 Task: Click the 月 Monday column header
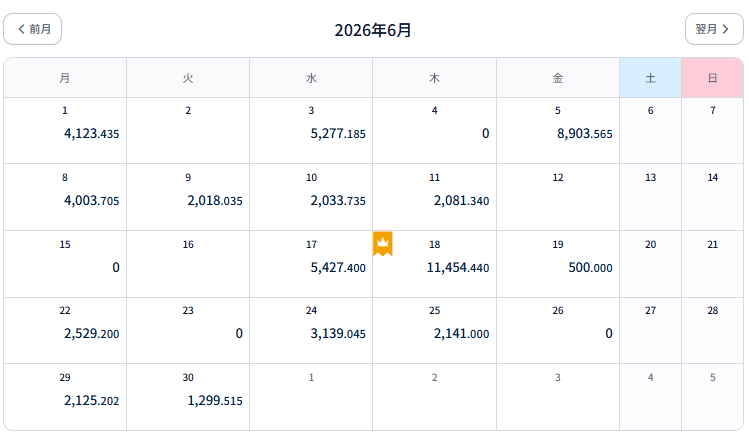[65, 78]
